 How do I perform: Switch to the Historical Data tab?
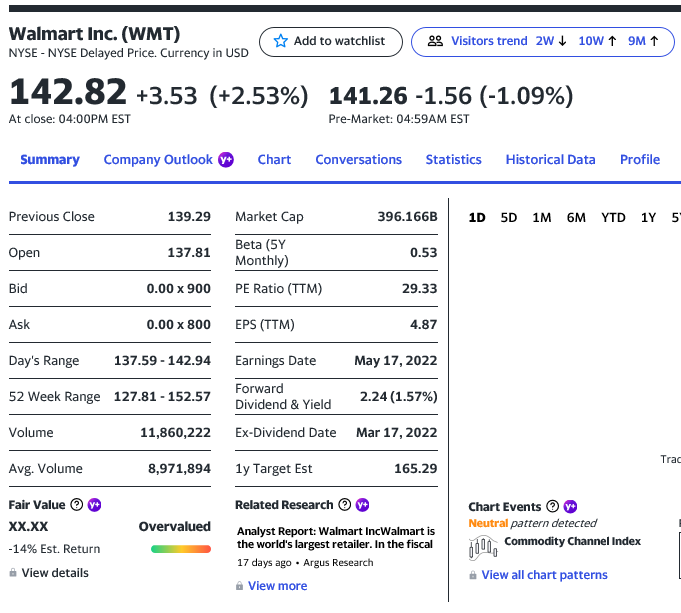pyautogui.click(x=550, y=160)
